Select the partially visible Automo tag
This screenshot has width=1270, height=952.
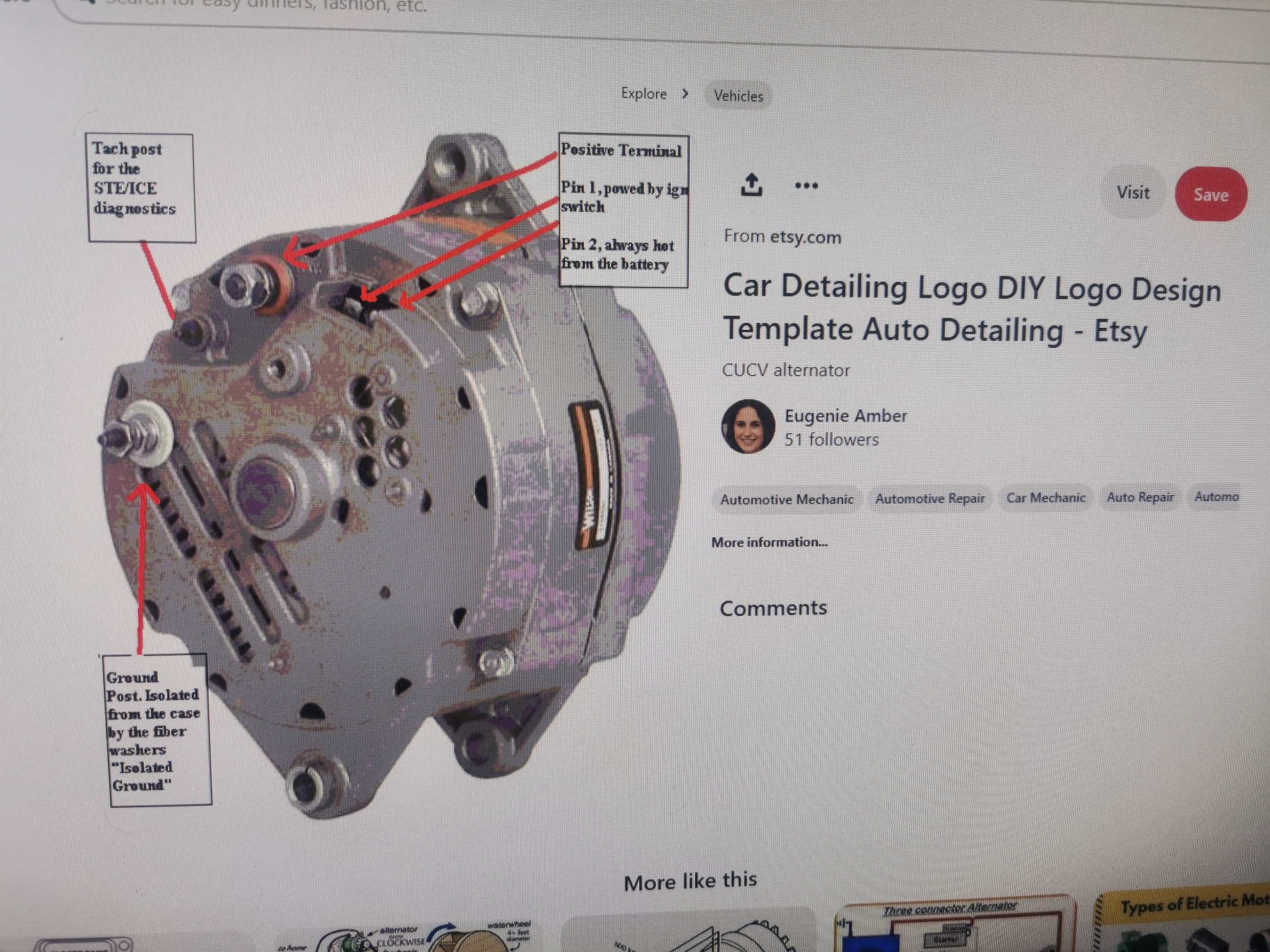[1216, 496]
